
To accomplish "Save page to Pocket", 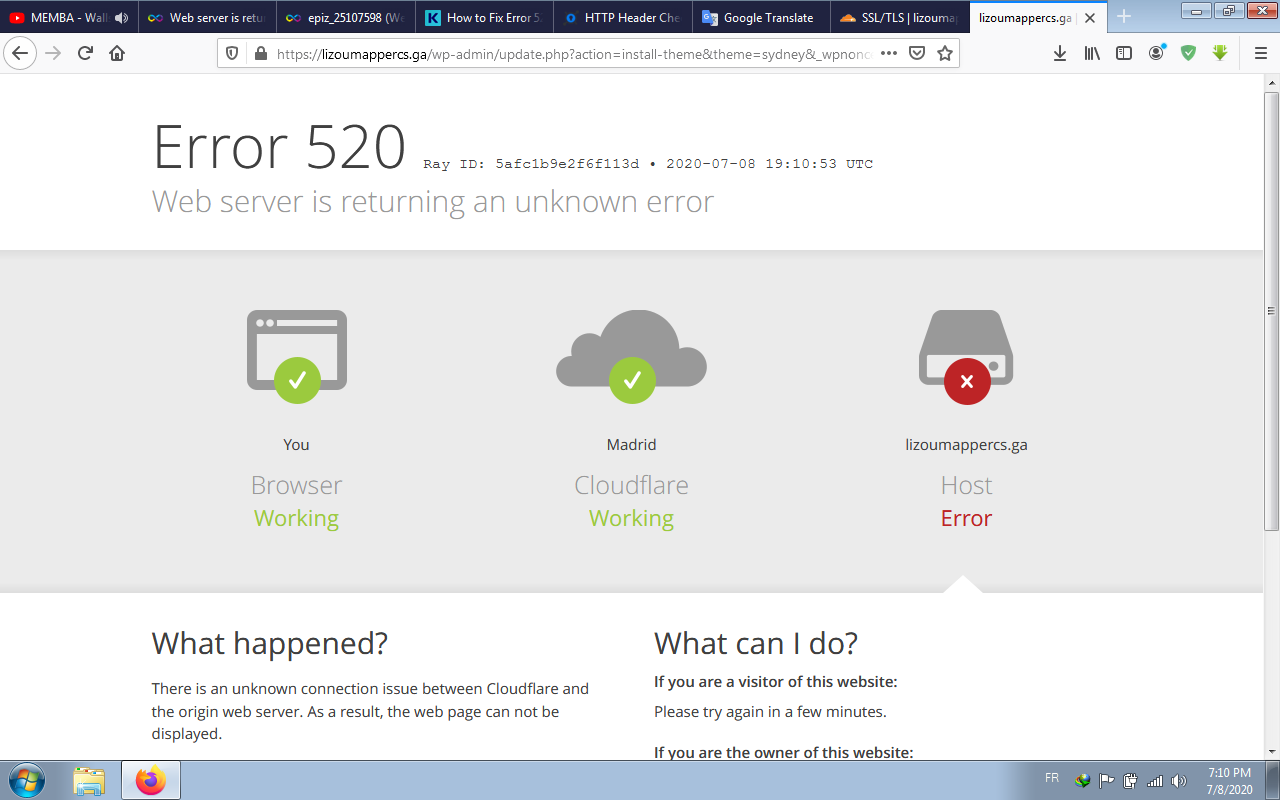I will (917, 54).
